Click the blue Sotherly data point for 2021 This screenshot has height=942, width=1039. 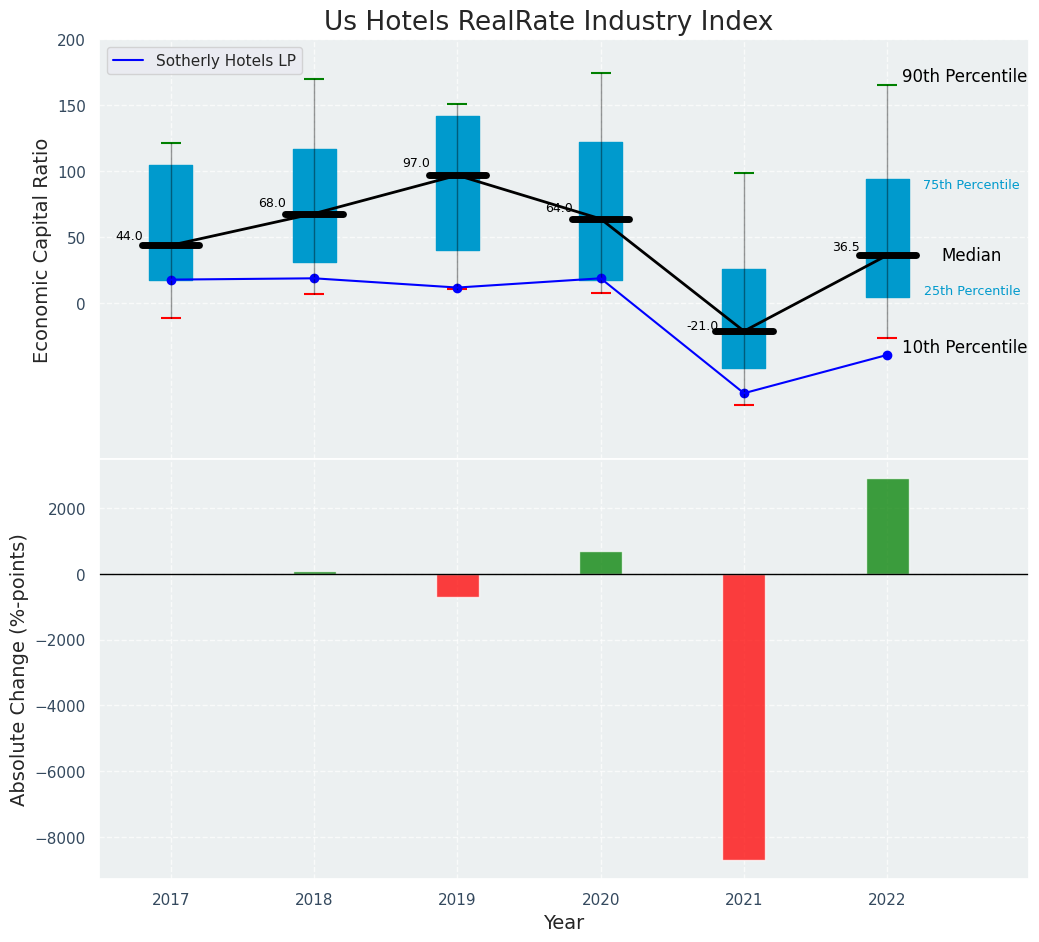pos(744,393)
